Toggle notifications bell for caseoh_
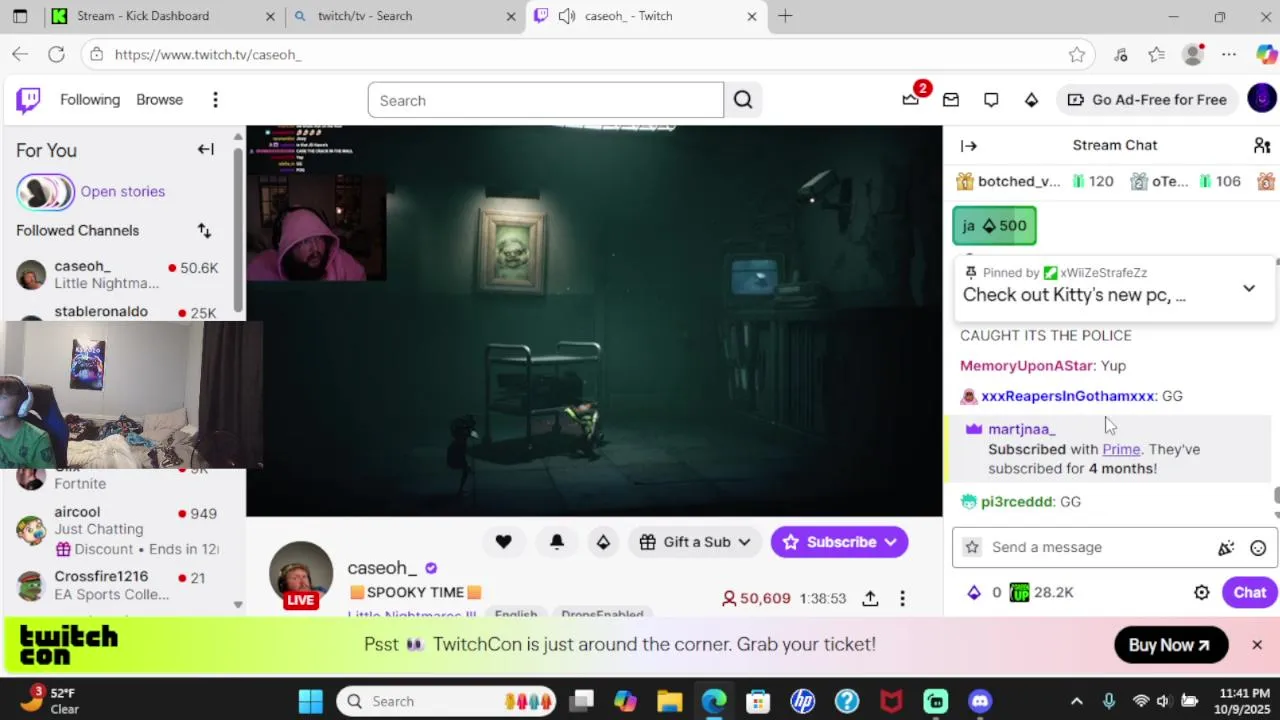 pos(557,542)
